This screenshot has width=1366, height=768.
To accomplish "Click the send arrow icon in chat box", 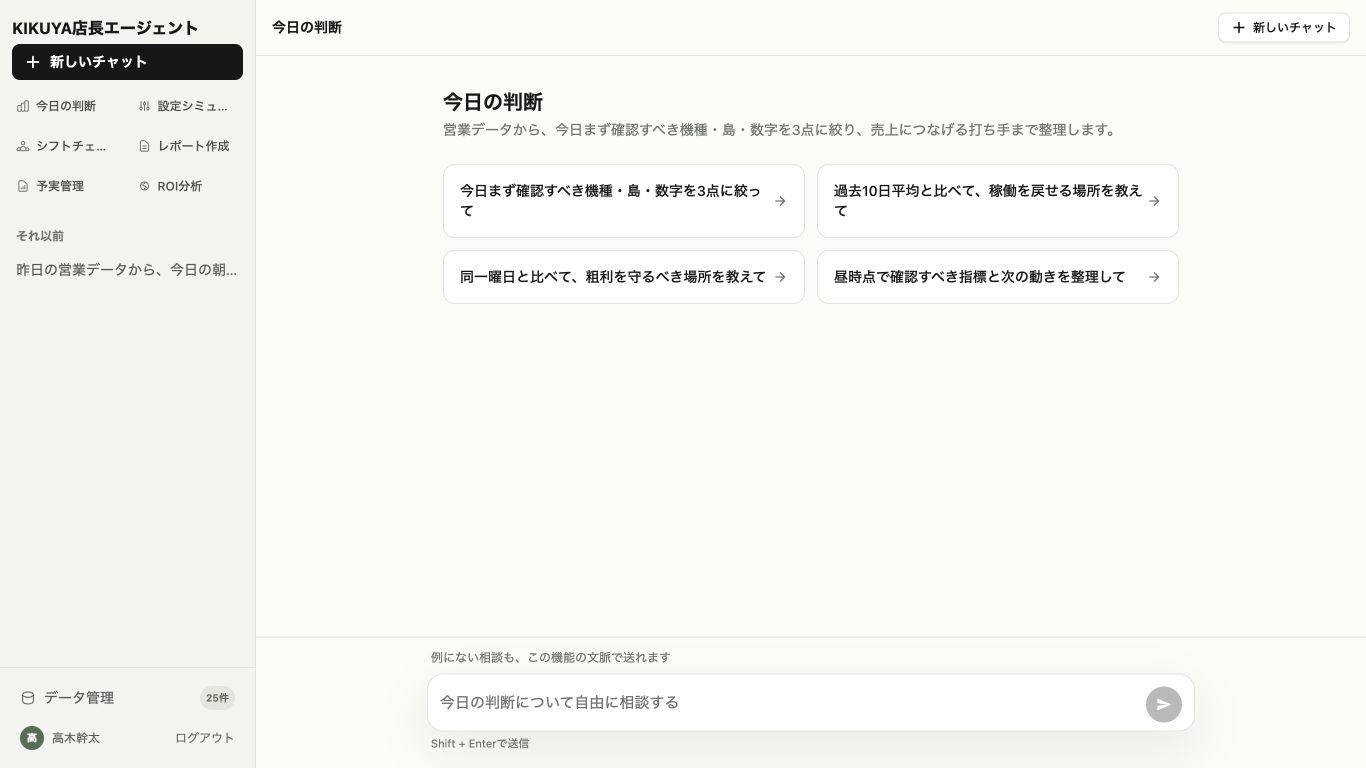I will click(x=1163, y=704).
